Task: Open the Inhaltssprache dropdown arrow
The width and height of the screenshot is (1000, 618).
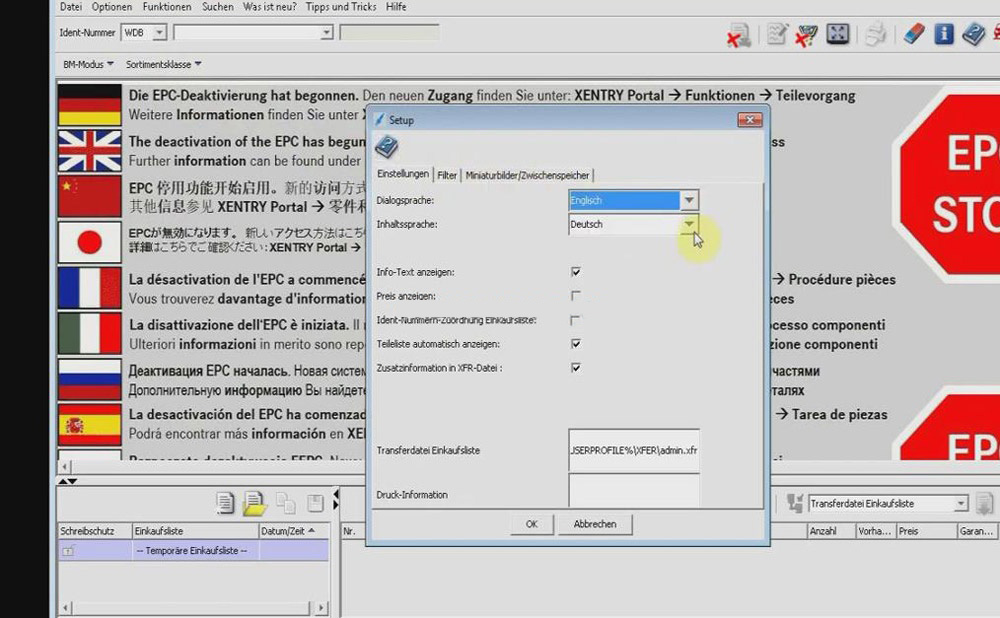Action: [x=689, y=224]
